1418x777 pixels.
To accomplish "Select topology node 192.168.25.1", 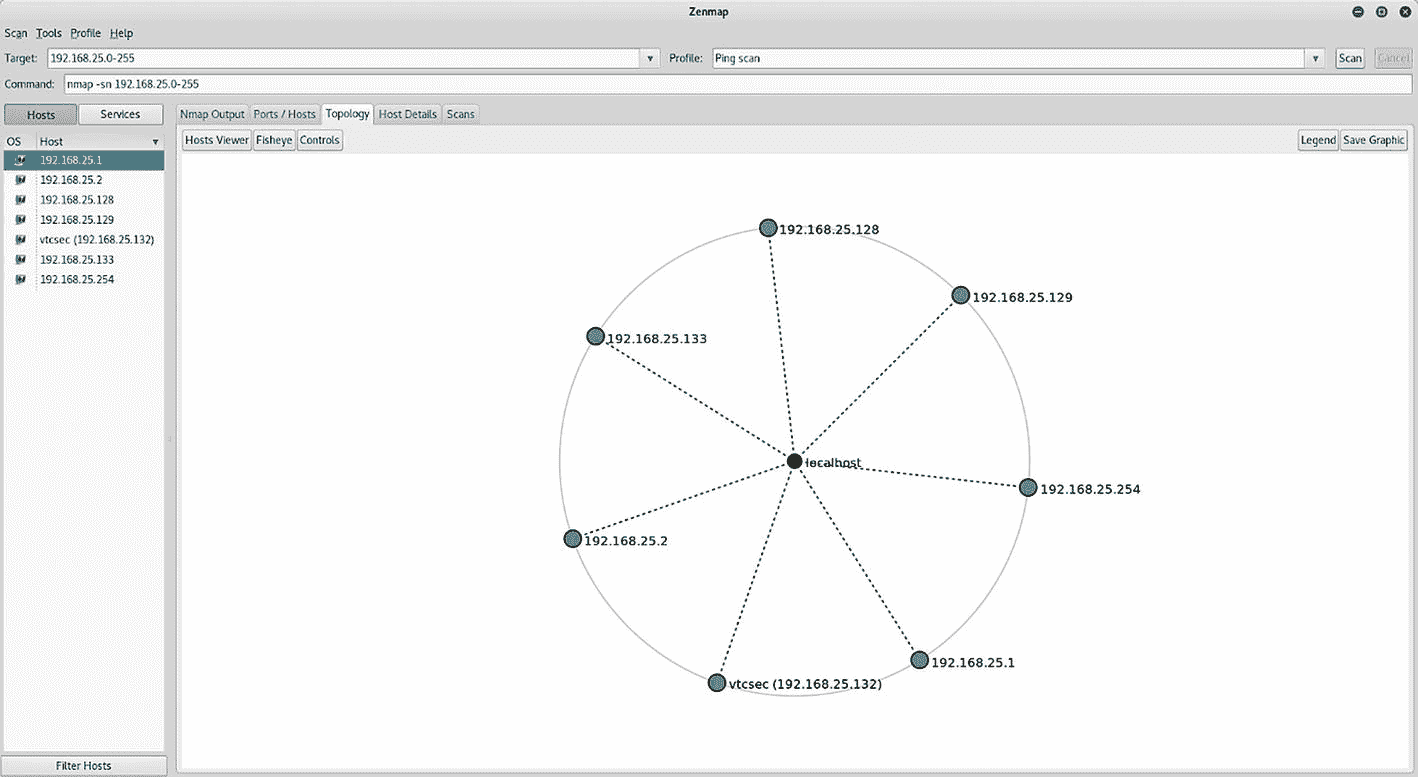I will pyautogui.click(x=919, y=660).
